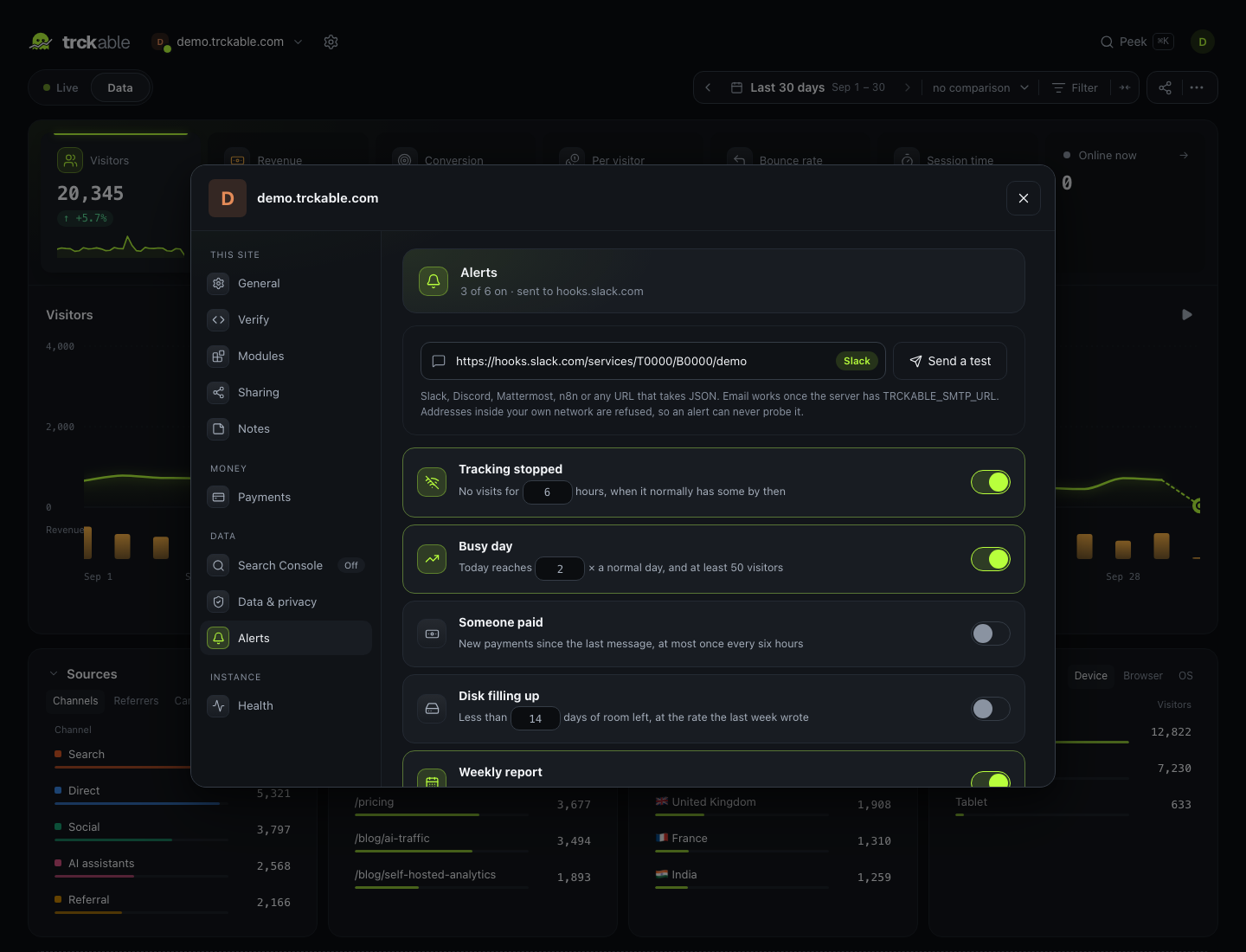Open the user avatar menu

pos(1203,42)
